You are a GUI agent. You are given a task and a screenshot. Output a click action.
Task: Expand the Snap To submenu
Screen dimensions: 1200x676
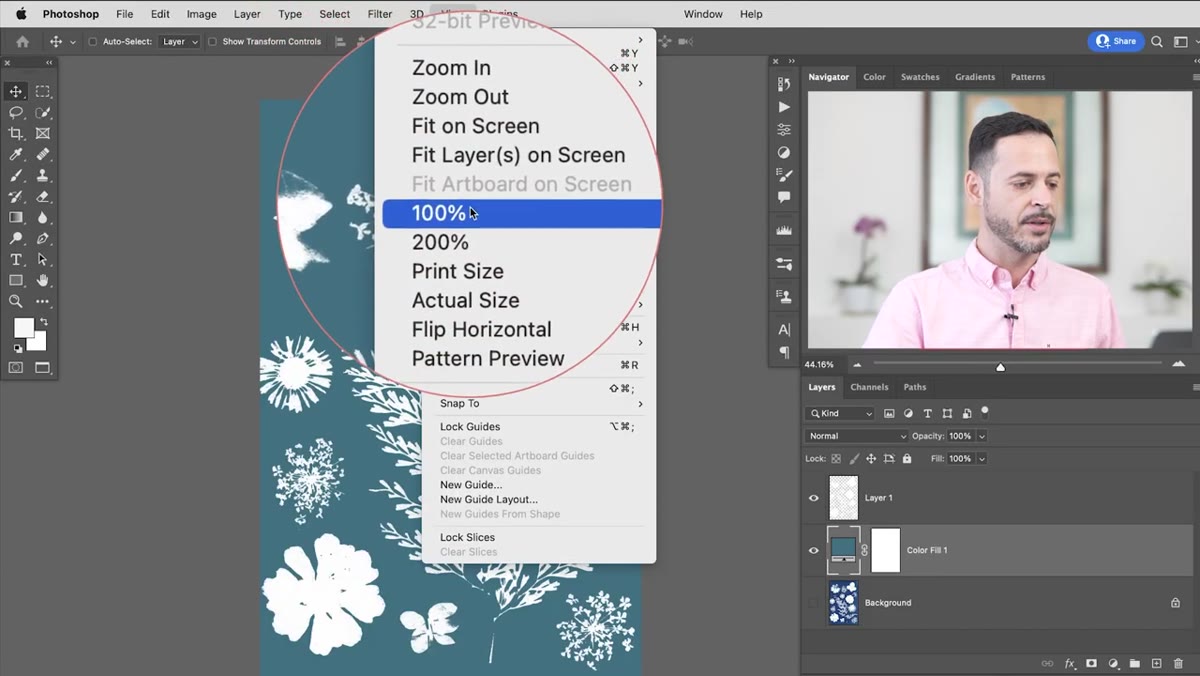pyautogui.click(x=539, y=404)
